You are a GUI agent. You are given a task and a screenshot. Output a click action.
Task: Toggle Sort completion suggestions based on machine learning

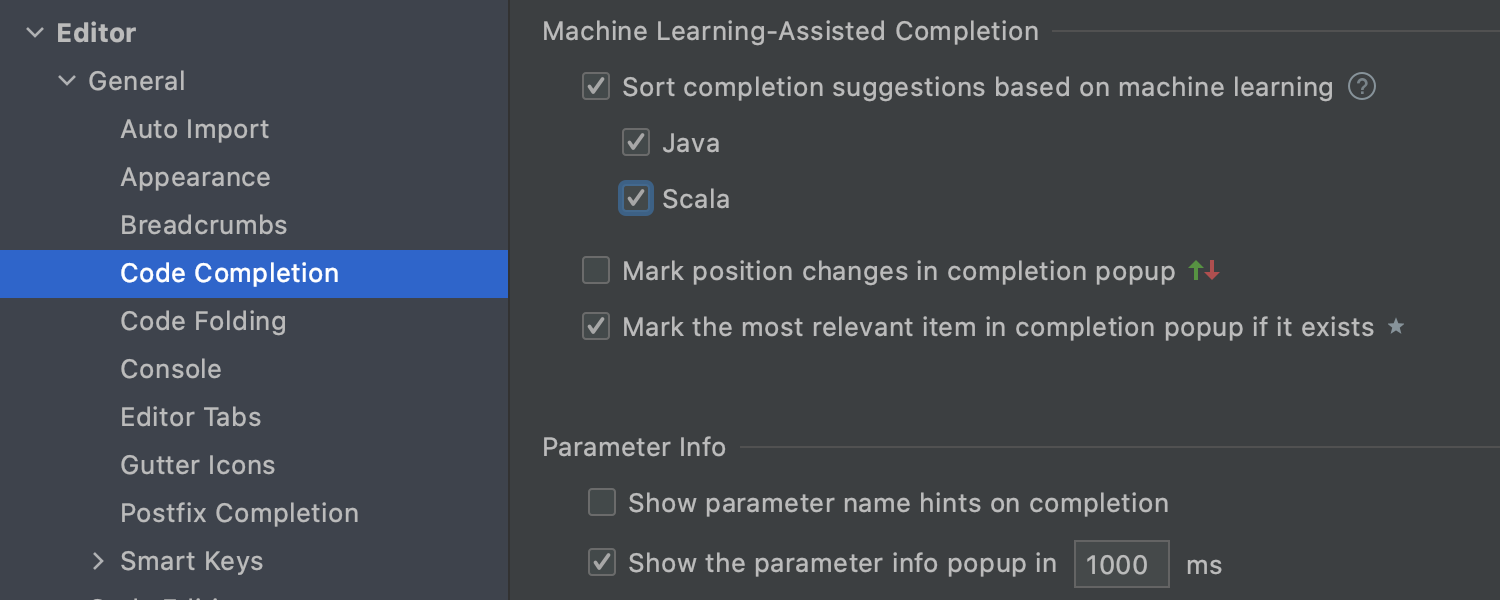point(596,87)
